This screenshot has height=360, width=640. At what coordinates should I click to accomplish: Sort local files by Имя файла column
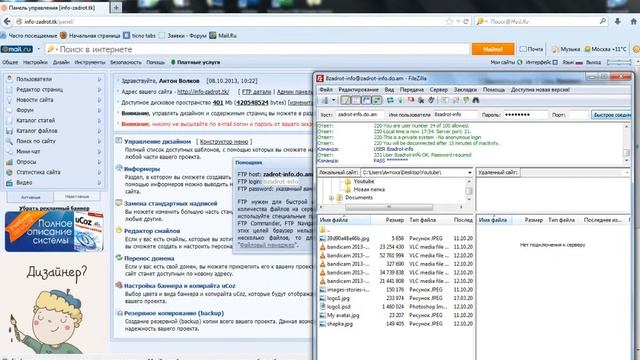[344, 220]
